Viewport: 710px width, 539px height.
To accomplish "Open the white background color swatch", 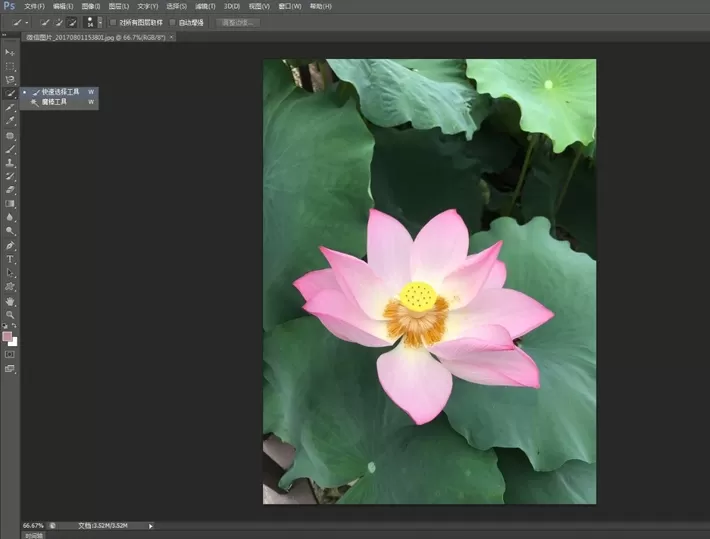I will tap(14, 342).
